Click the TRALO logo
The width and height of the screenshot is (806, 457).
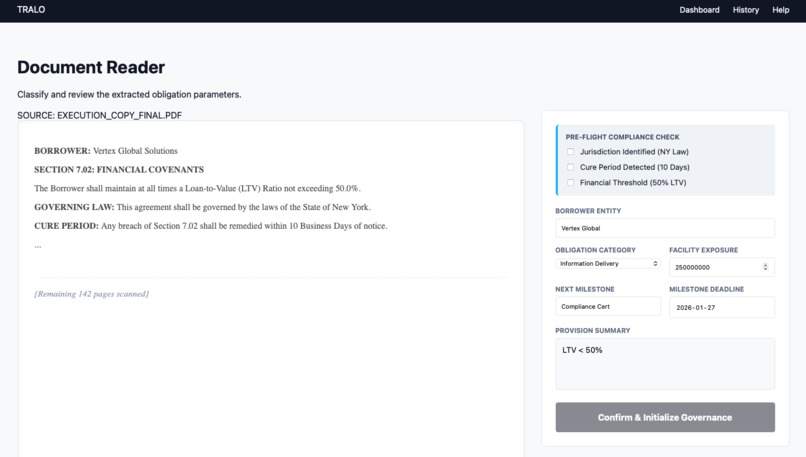pyautogui.click(x=31, y=10)
